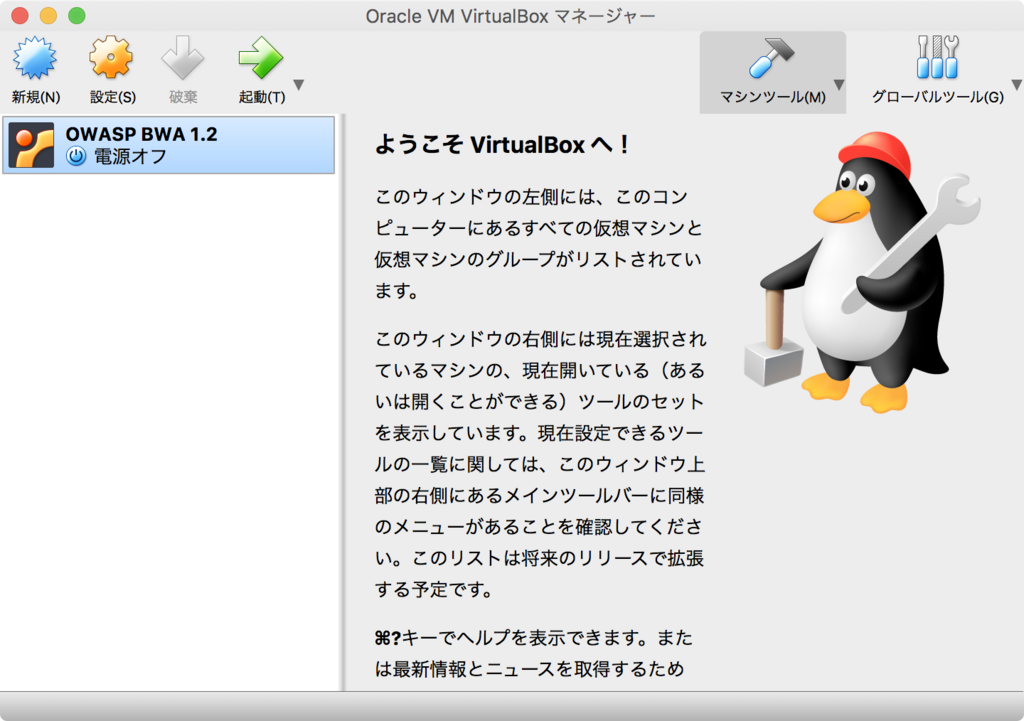This screenshot has width=1024, height=721.
Task: Click the ⌘?キーでヘルプ help text
Action: (x=534, y=653)
